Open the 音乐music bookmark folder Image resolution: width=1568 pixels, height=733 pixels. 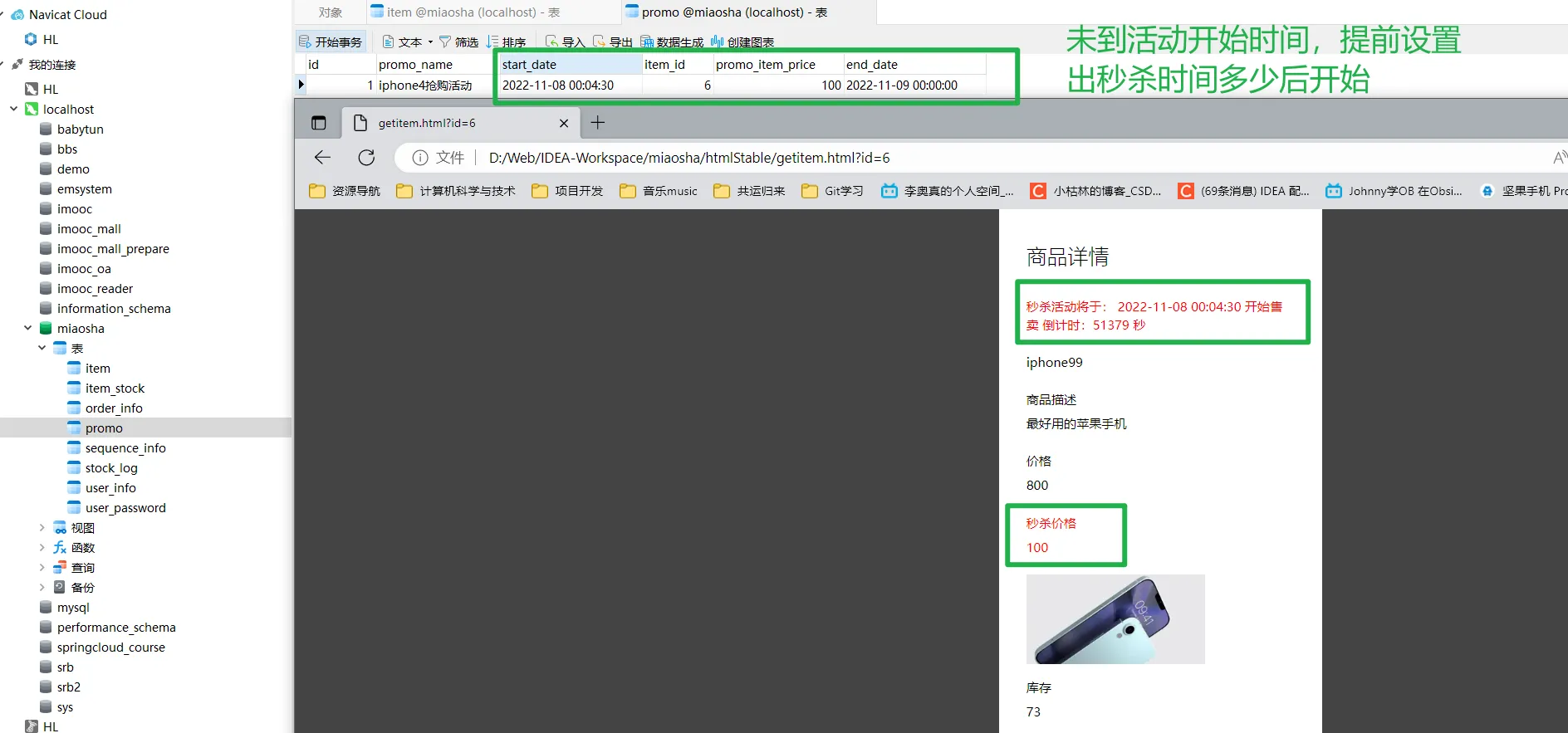659,191
